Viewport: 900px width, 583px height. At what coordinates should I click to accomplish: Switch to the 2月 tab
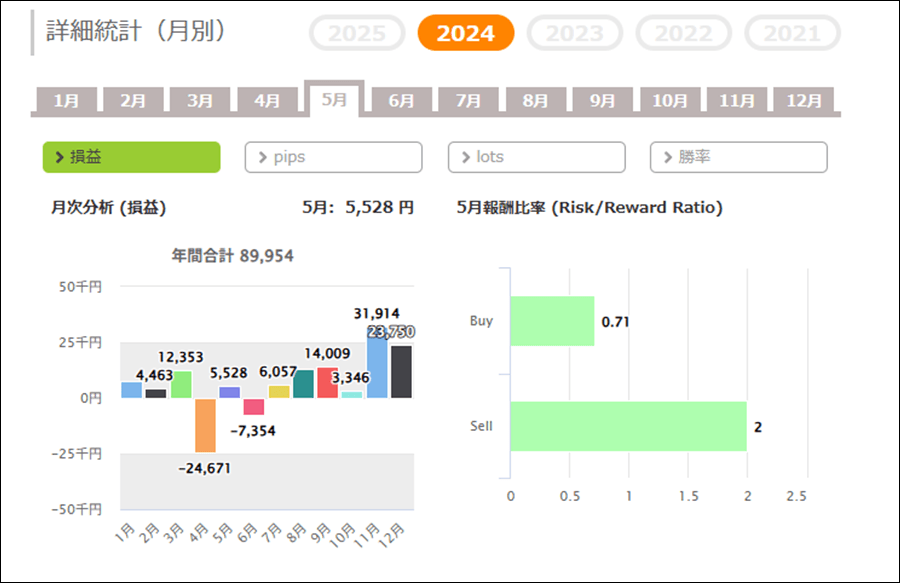click(x=133, y=100)
